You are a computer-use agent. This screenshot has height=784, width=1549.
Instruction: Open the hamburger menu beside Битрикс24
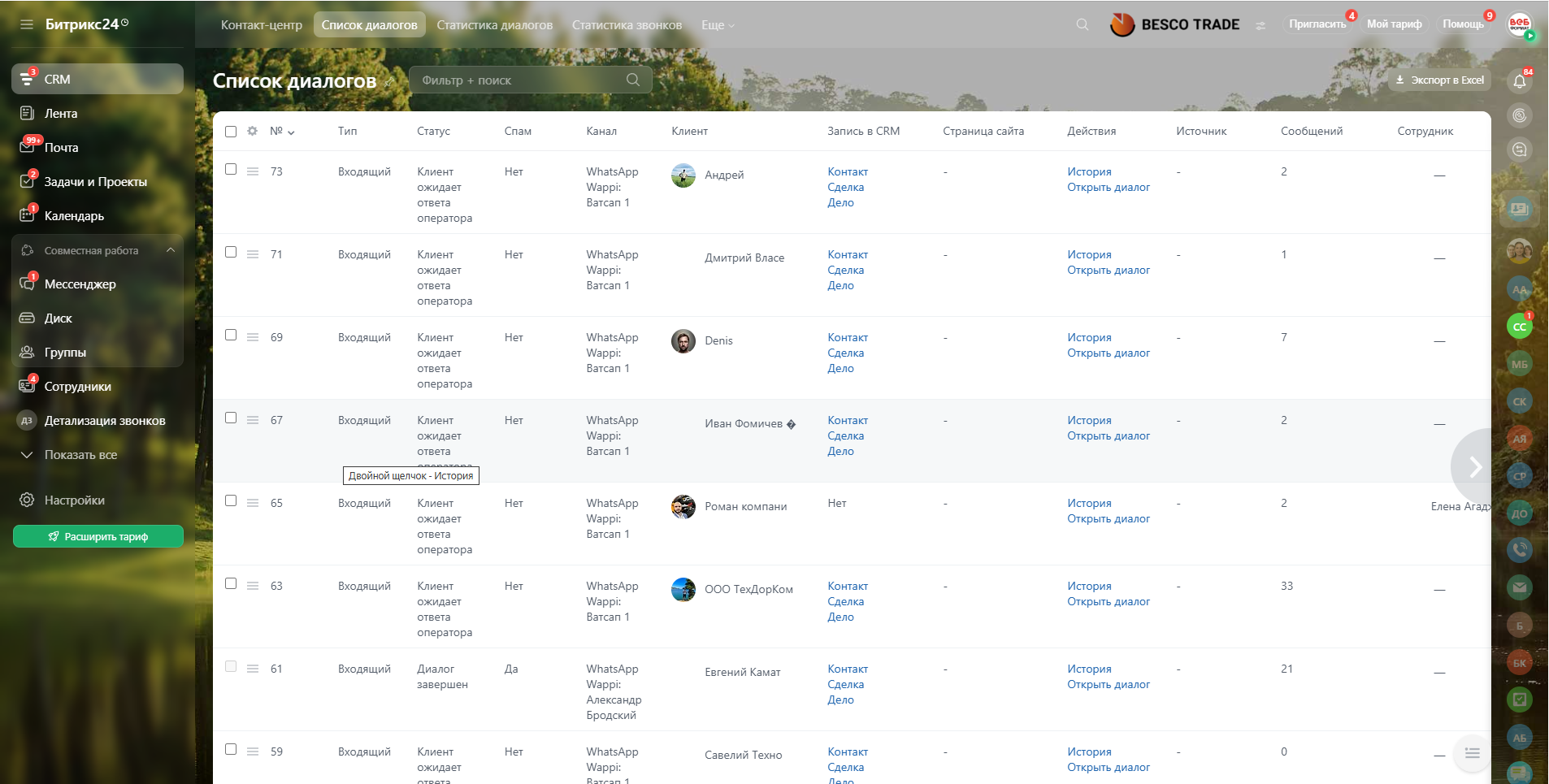pyautogui.click(x=27, y=24)
